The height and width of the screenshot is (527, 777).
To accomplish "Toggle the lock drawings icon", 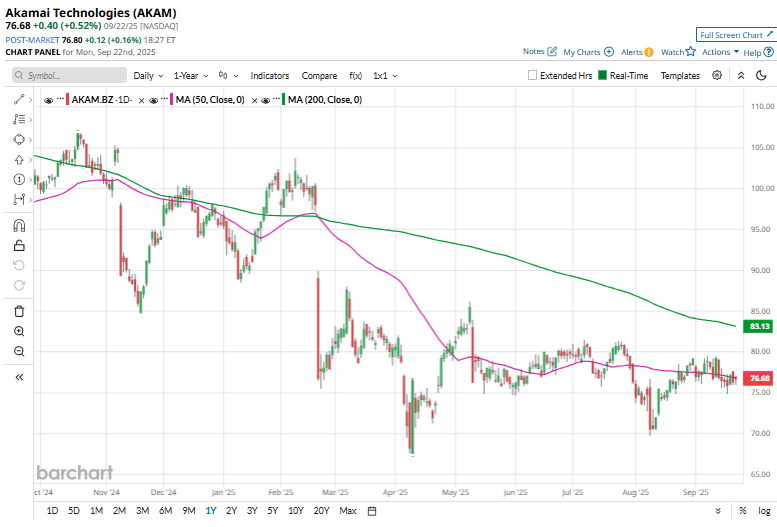I will point(19,245).
